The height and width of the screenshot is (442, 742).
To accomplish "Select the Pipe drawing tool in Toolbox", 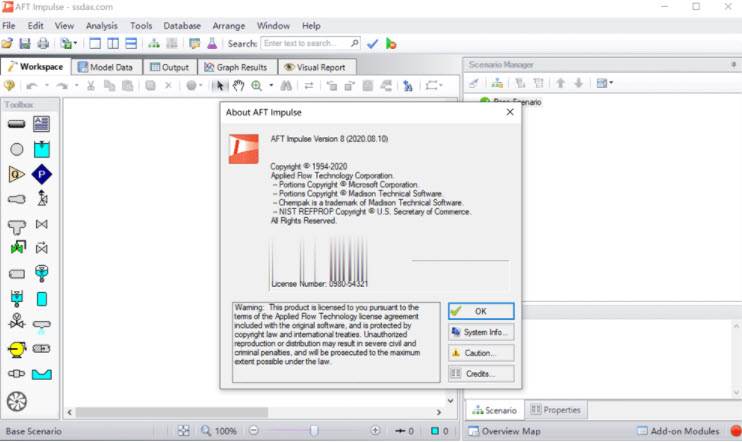I will point(17,124).
